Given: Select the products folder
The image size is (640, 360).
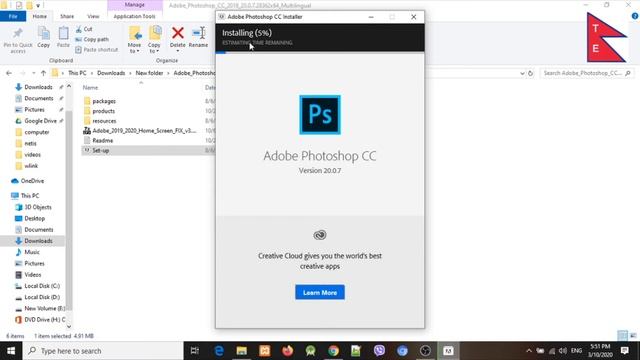Looking at the screenshot, I should (x=103, y=111).
